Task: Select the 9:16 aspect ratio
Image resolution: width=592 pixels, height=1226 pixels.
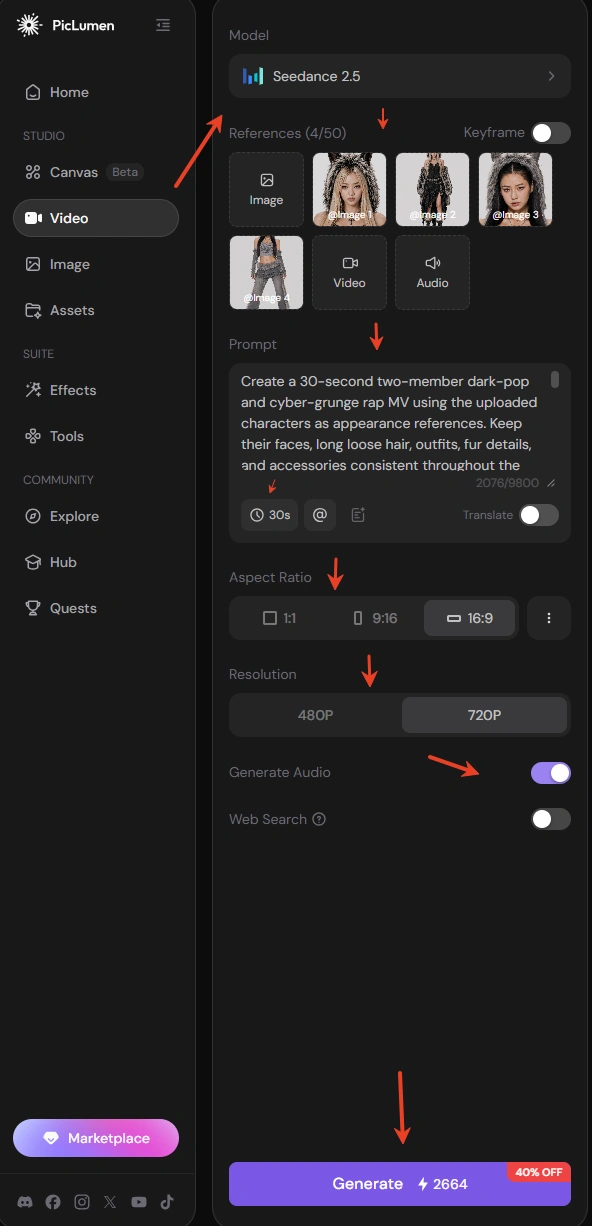Action: 375,618
